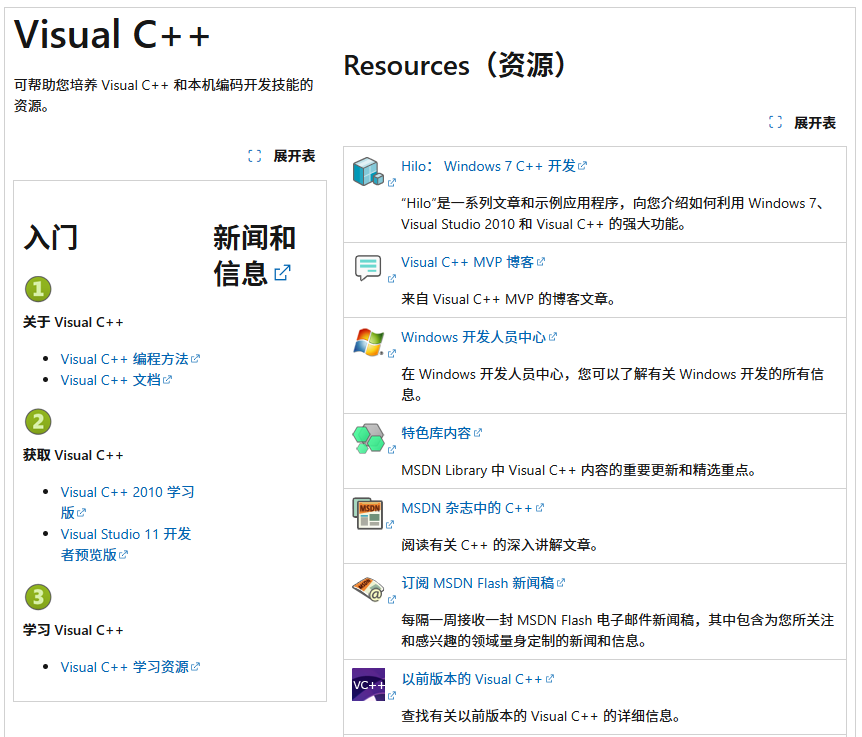Expand the 入门 table via 展开表
The image size is (862, 737).
coord(294,156)
